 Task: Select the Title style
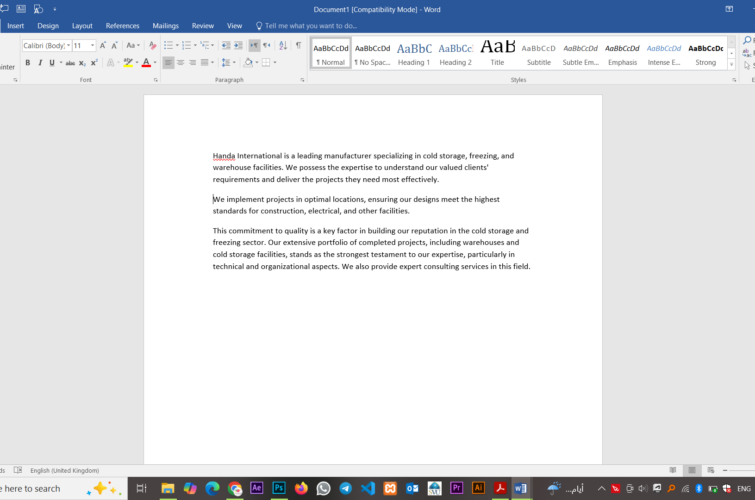(x=497, y=53)
